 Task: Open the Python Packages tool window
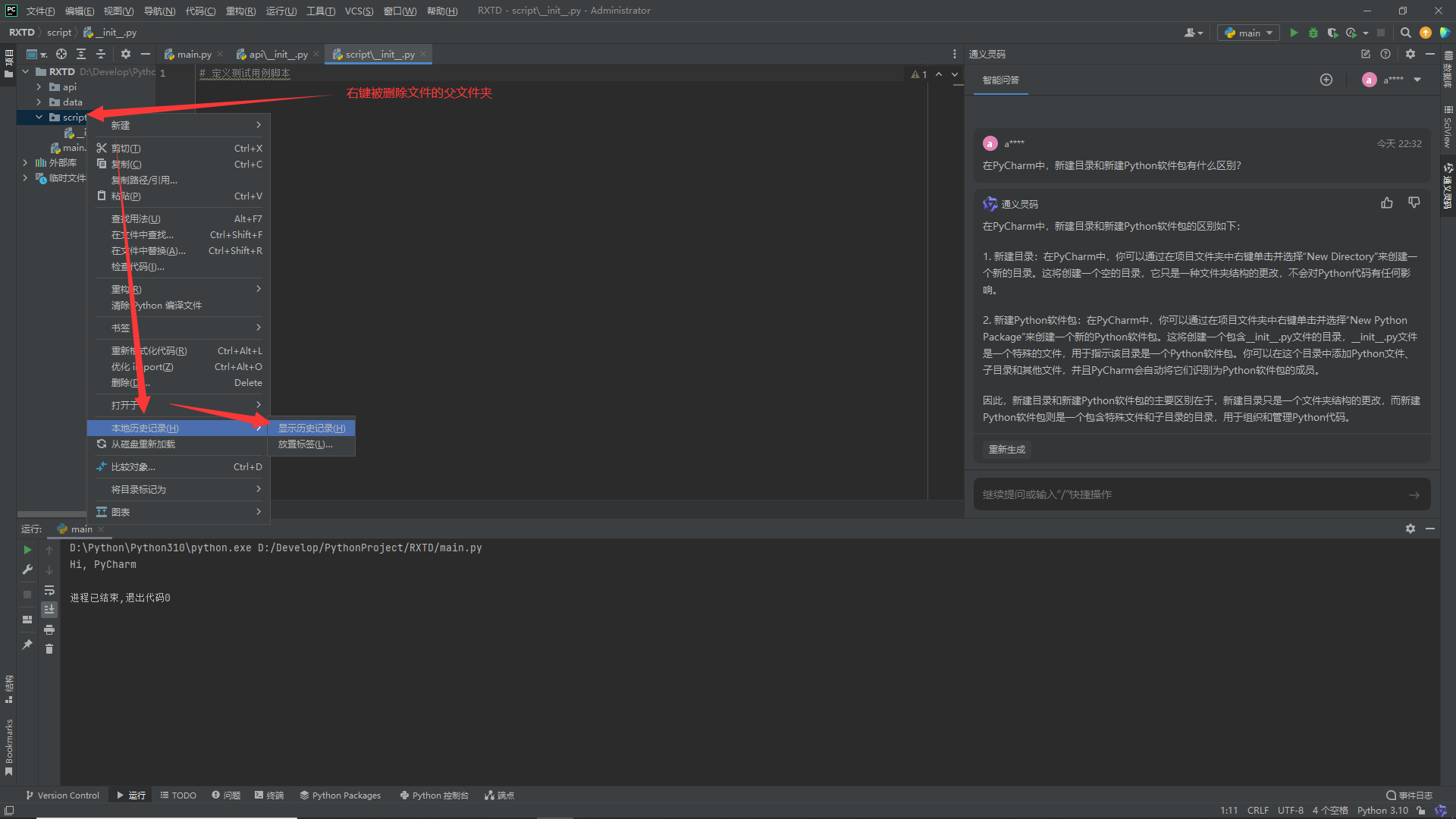pyautogui.click(x=340, y=795)
